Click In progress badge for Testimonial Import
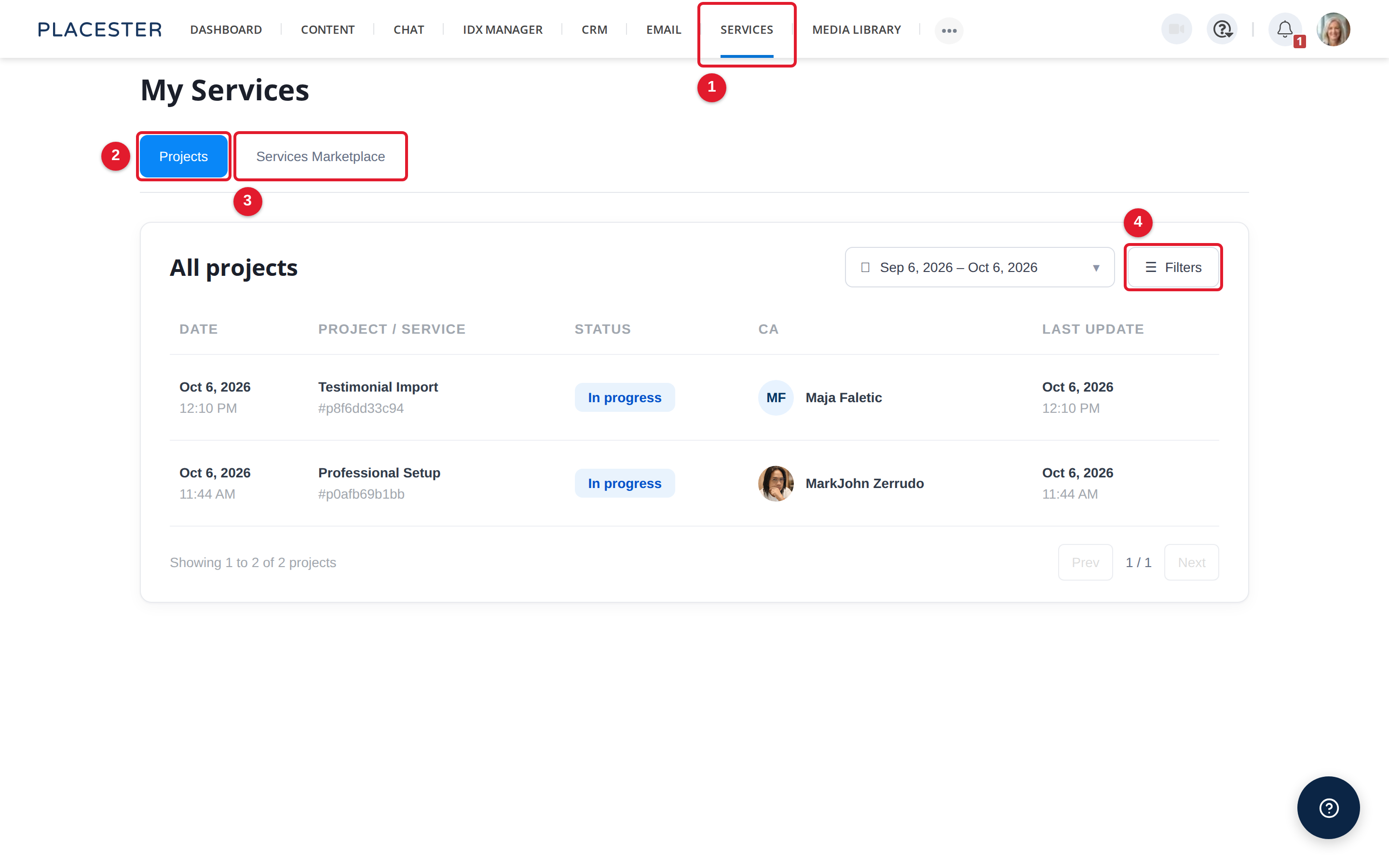Screen dimensions: 1389x868 [625, 397]
